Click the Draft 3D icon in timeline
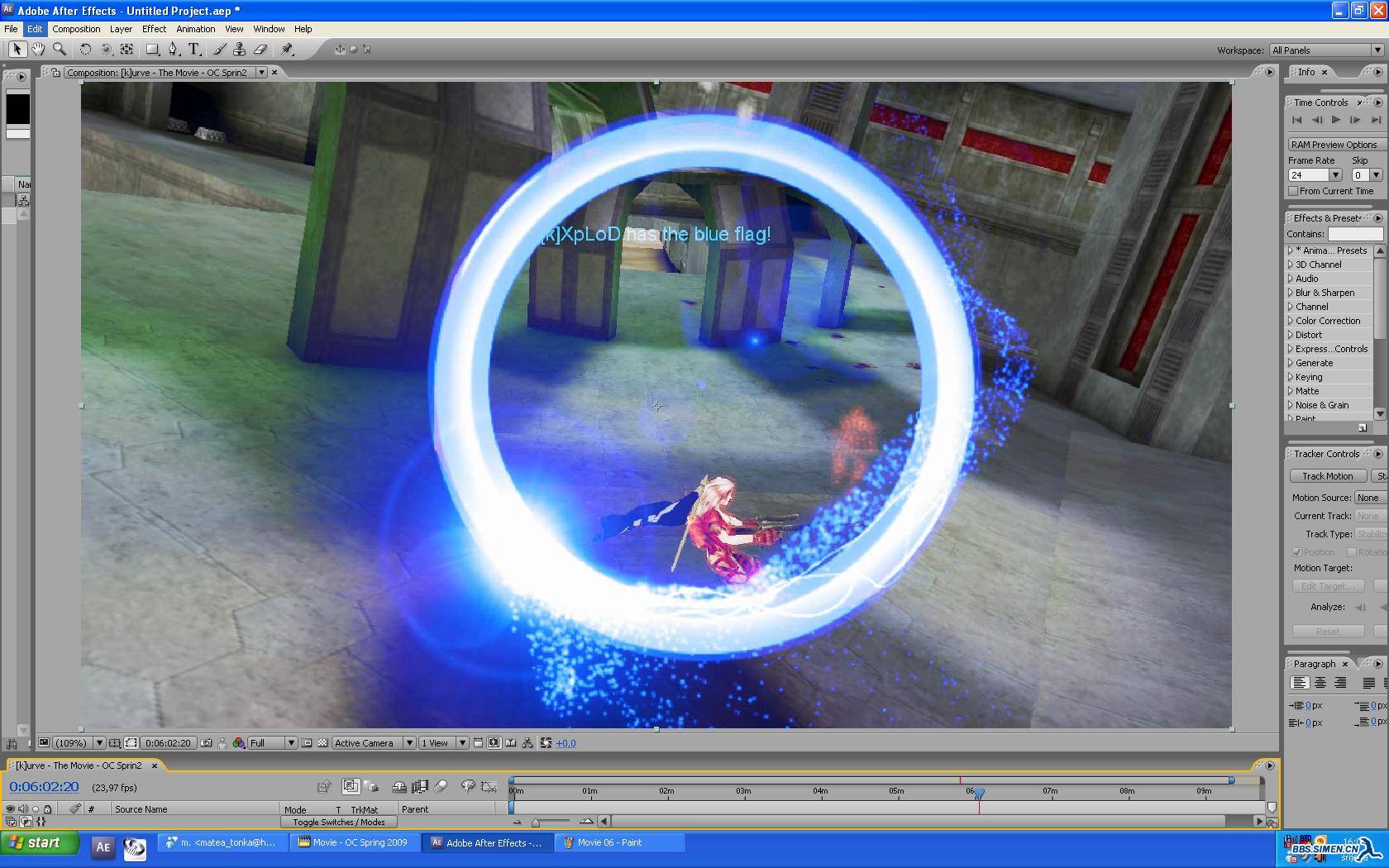 (370, 787)
